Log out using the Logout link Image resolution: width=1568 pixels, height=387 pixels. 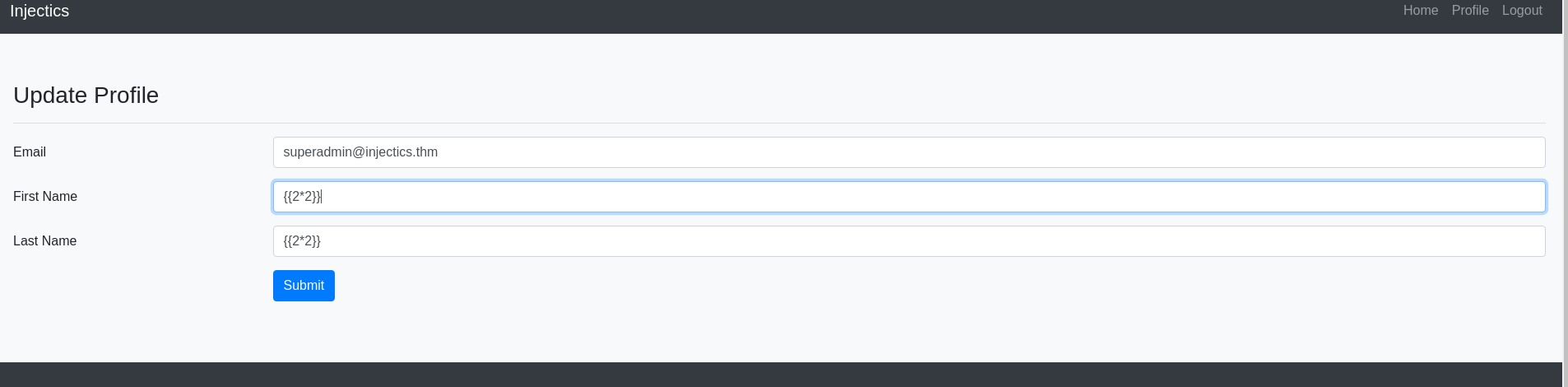pyautogui.click(x=1521, y=11)
